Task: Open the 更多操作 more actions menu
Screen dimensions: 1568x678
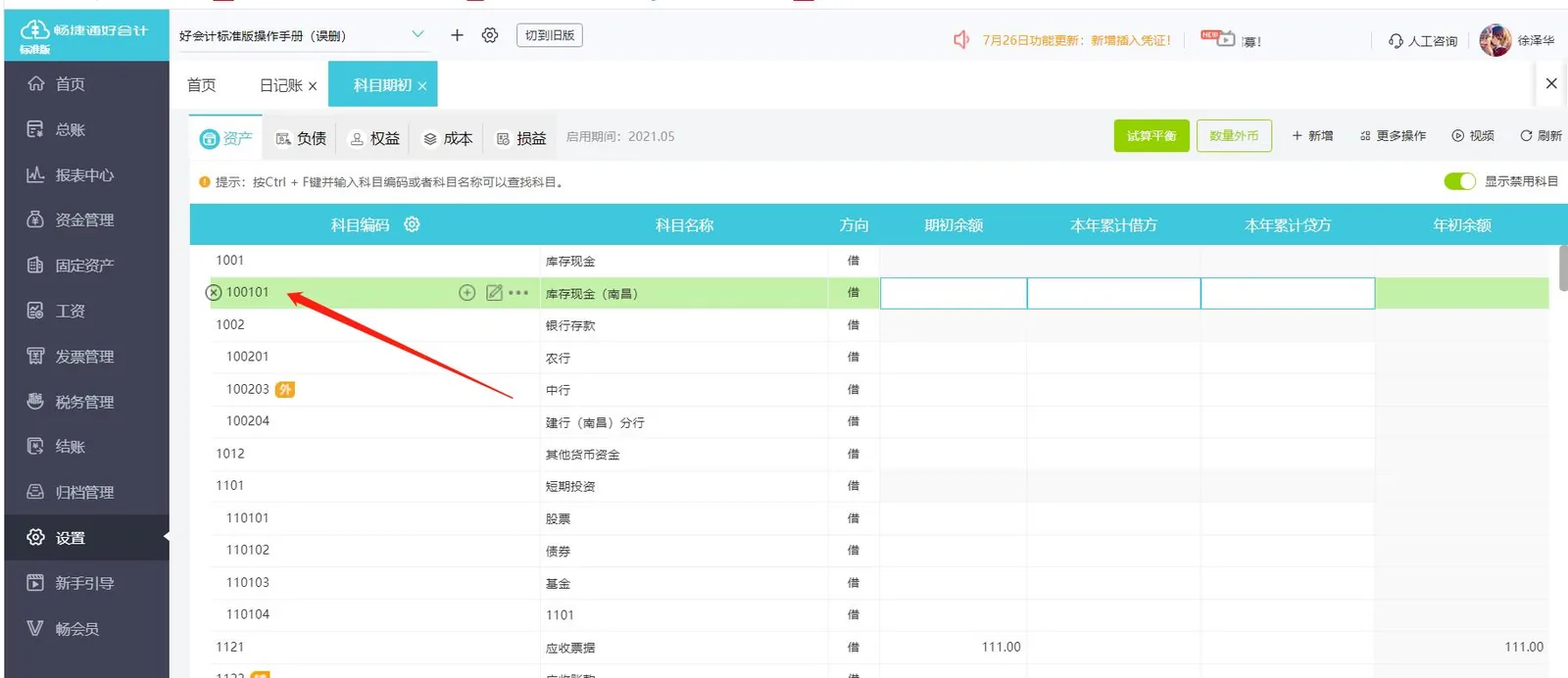Action: point(1393,136)
